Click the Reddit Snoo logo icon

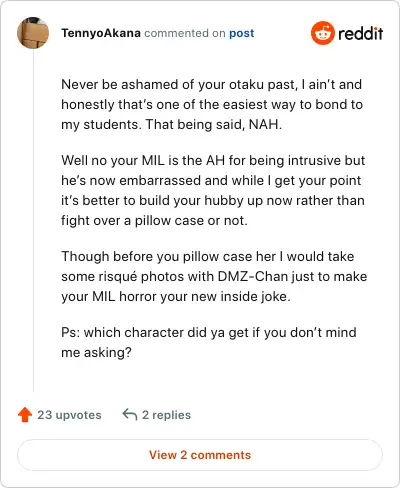(322, 33)
